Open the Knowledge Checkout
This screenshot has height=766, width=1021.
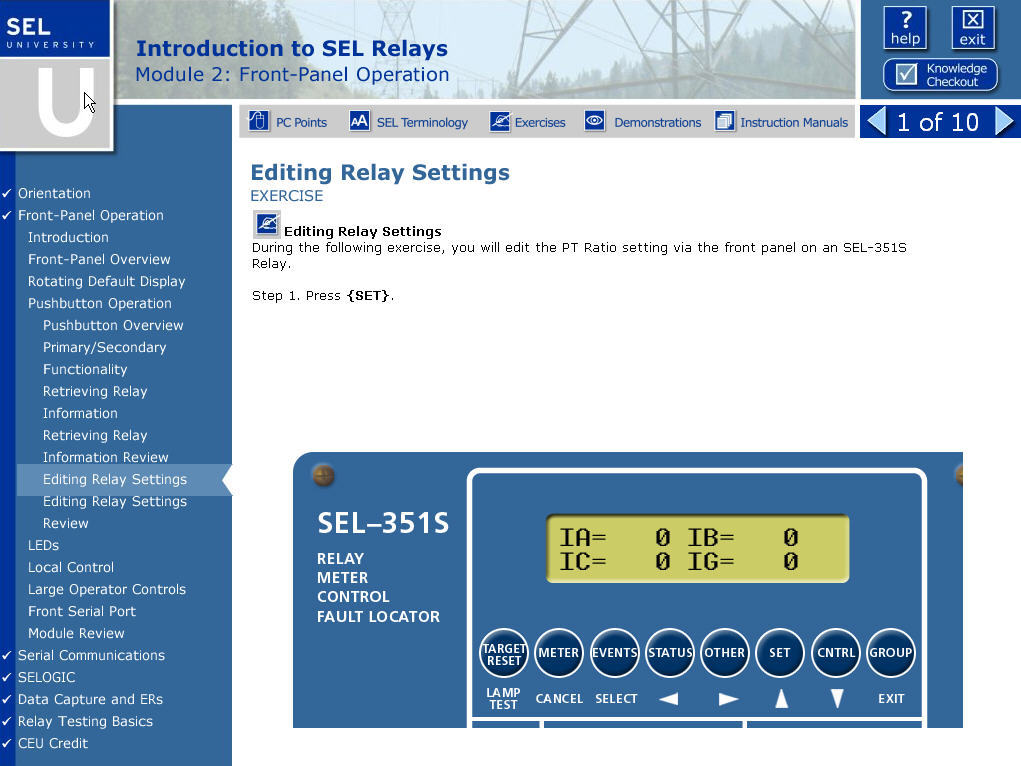[x=940, y=75]
